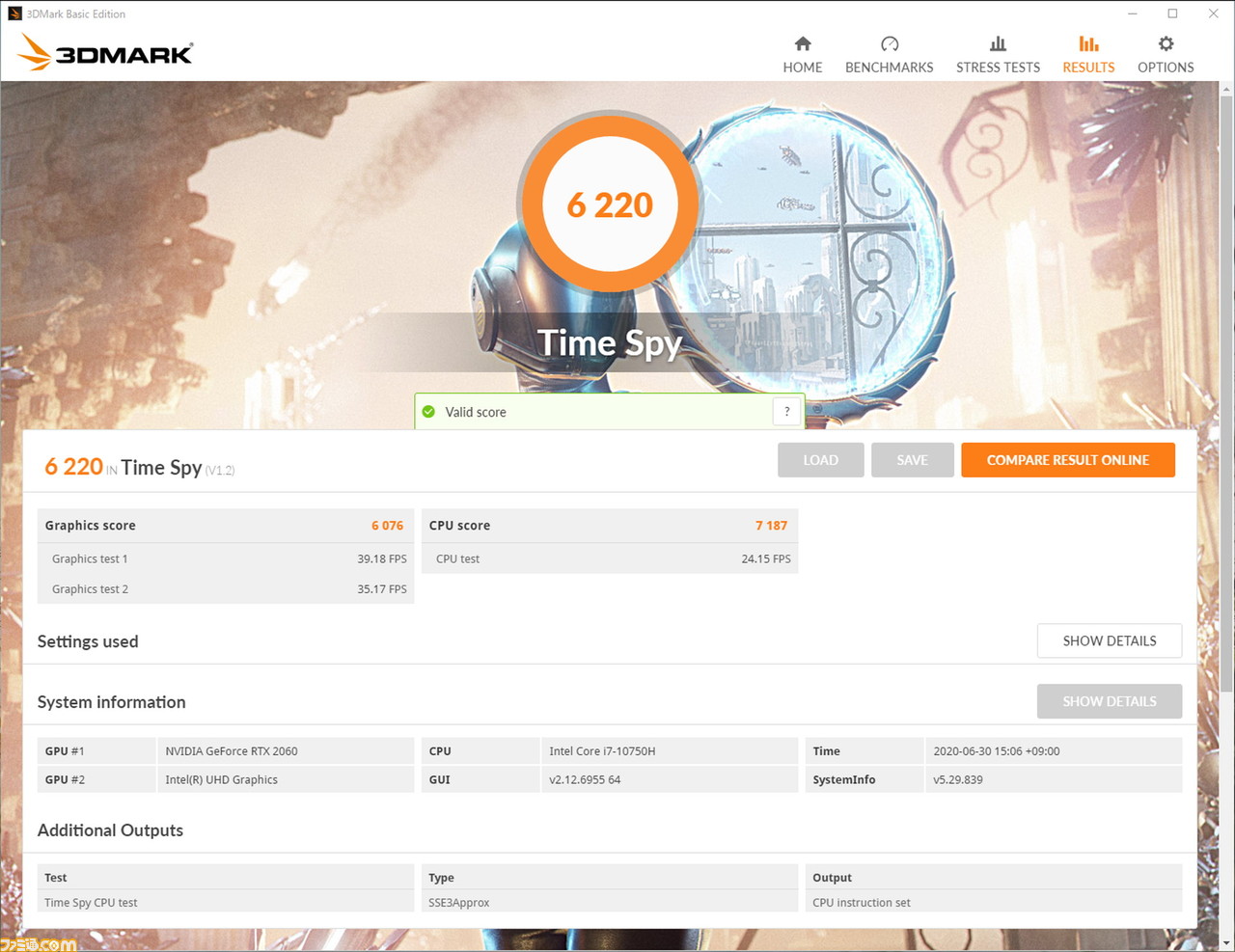Open the OPTIONS gear icon
Viewport: 1235px width, 952px height.
click(1166, 43)
